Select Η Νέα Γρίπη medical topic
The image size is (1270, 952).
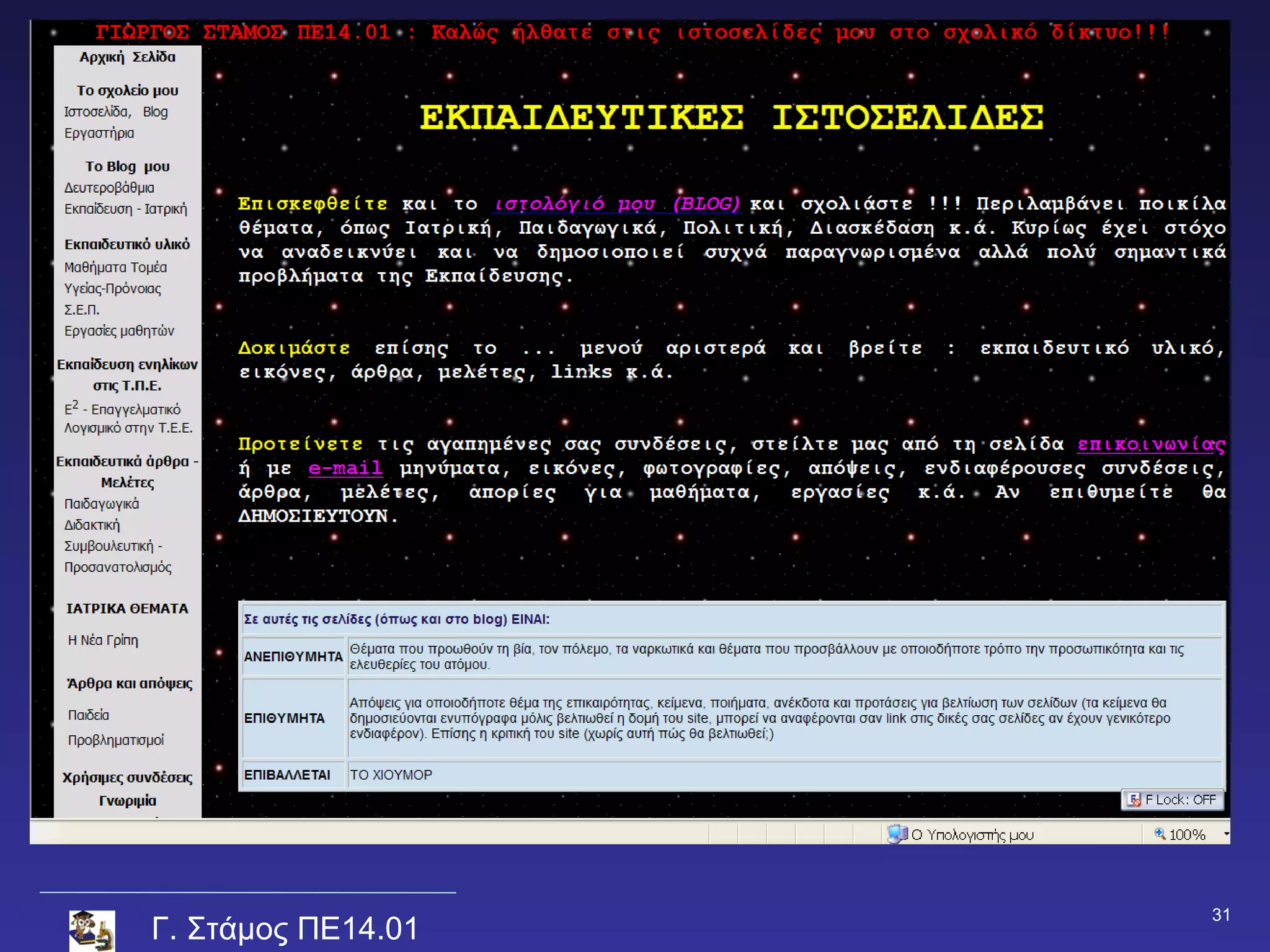pos(103,640)
